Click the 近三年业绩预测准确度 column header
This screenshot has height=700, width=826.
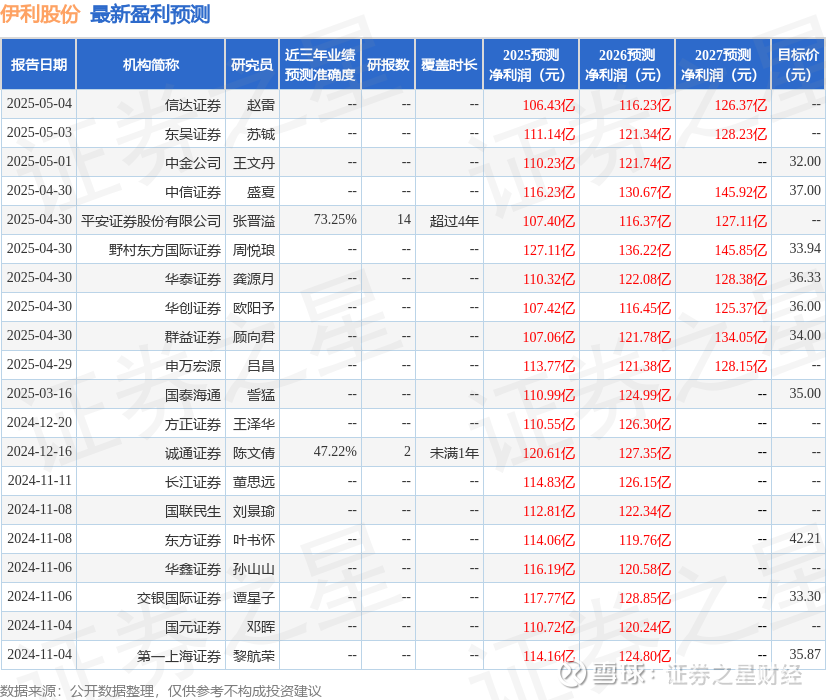coord(320,64)
